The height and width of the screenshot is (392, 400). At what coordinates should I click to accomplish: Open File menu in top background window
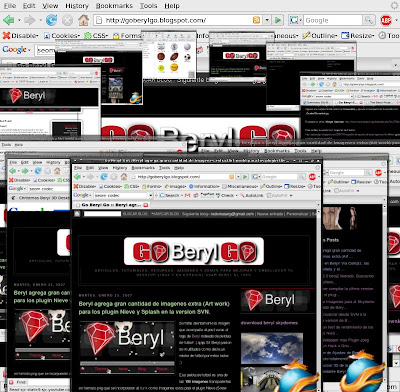point(10,6)
